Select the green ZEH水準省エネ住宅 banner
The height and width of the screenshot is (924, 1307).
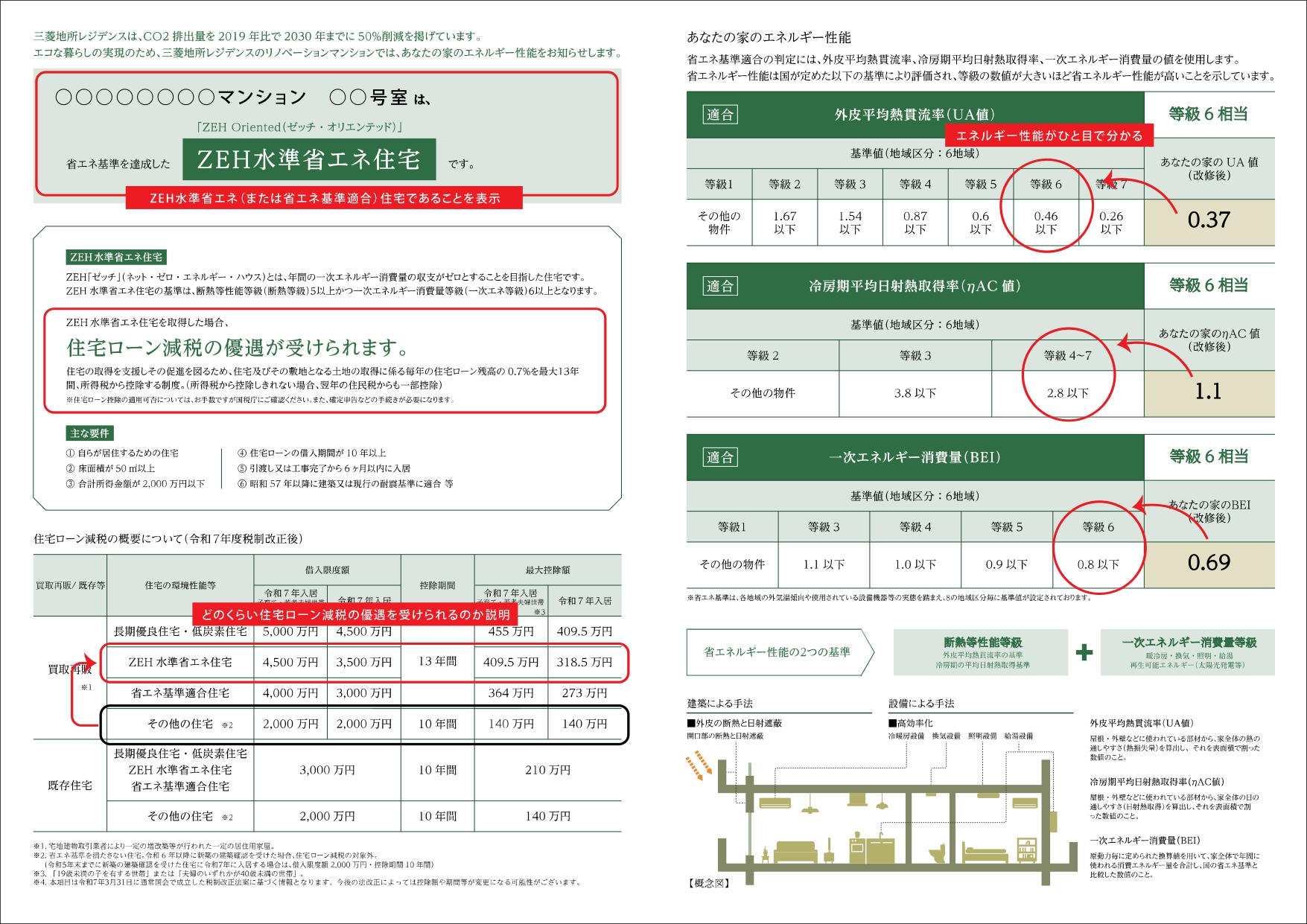coord(310,159)
